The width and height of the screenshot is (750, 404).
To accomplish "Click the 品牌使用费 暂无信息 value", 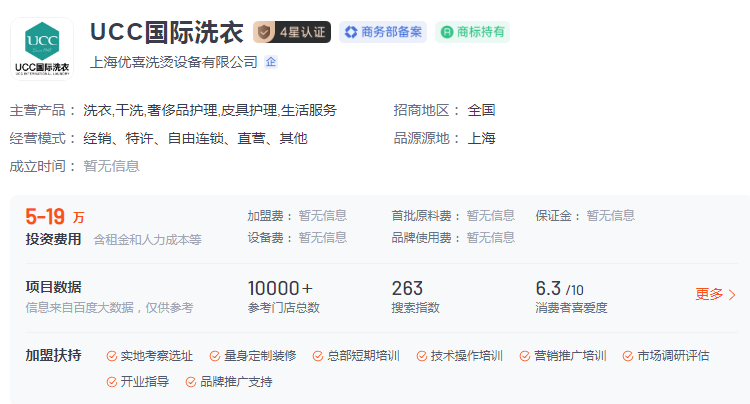I will pos(491,238).
